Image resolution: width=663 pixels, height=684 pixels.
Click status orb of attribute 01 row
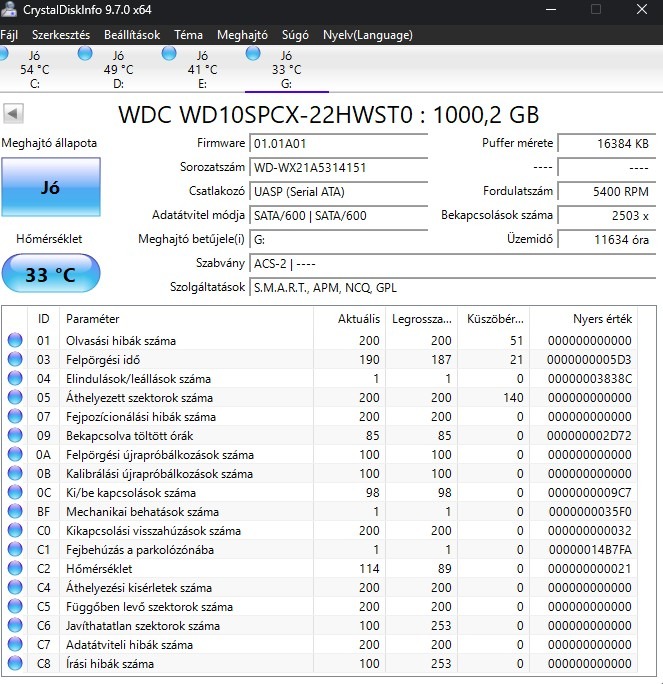point(15,340)
